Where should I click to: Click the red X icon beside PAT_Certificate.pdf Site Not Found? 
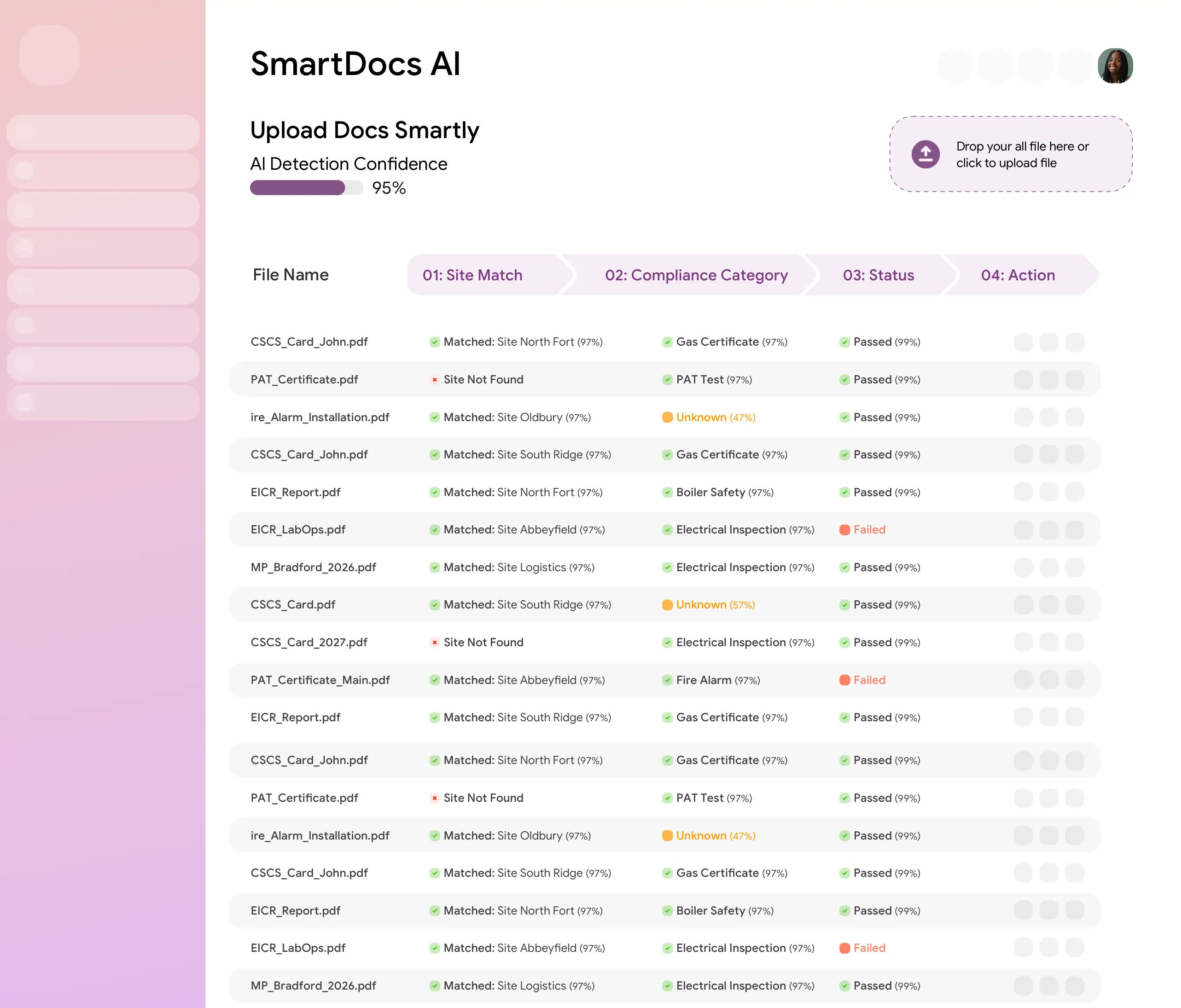coord(436,379)
